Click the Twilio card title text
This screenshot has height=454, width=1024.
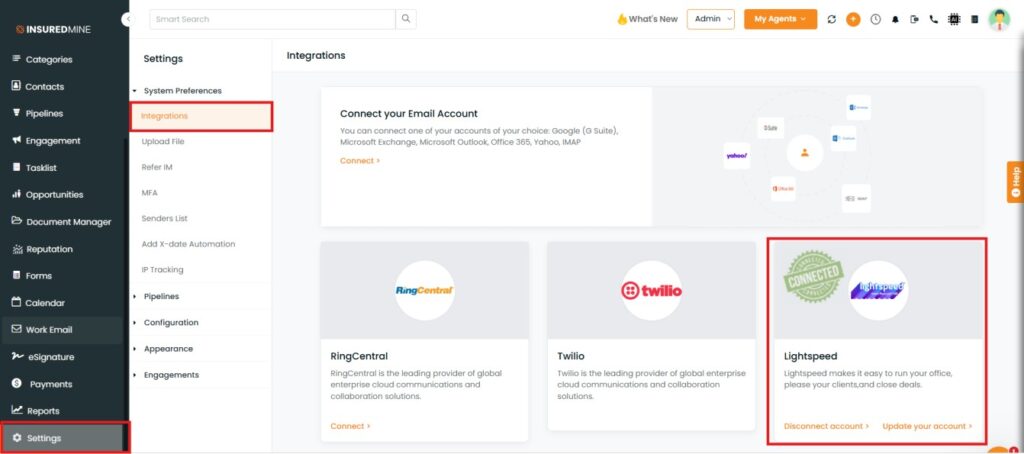point(571,356)
